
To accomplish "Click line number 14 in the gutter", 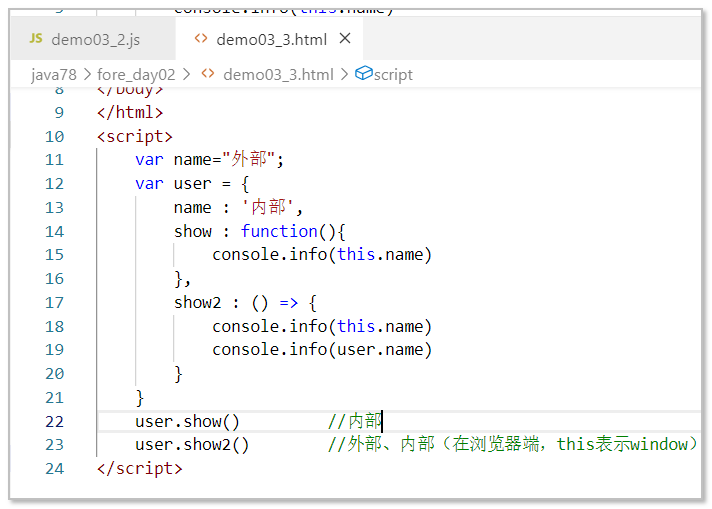I will tap(54, 232).
